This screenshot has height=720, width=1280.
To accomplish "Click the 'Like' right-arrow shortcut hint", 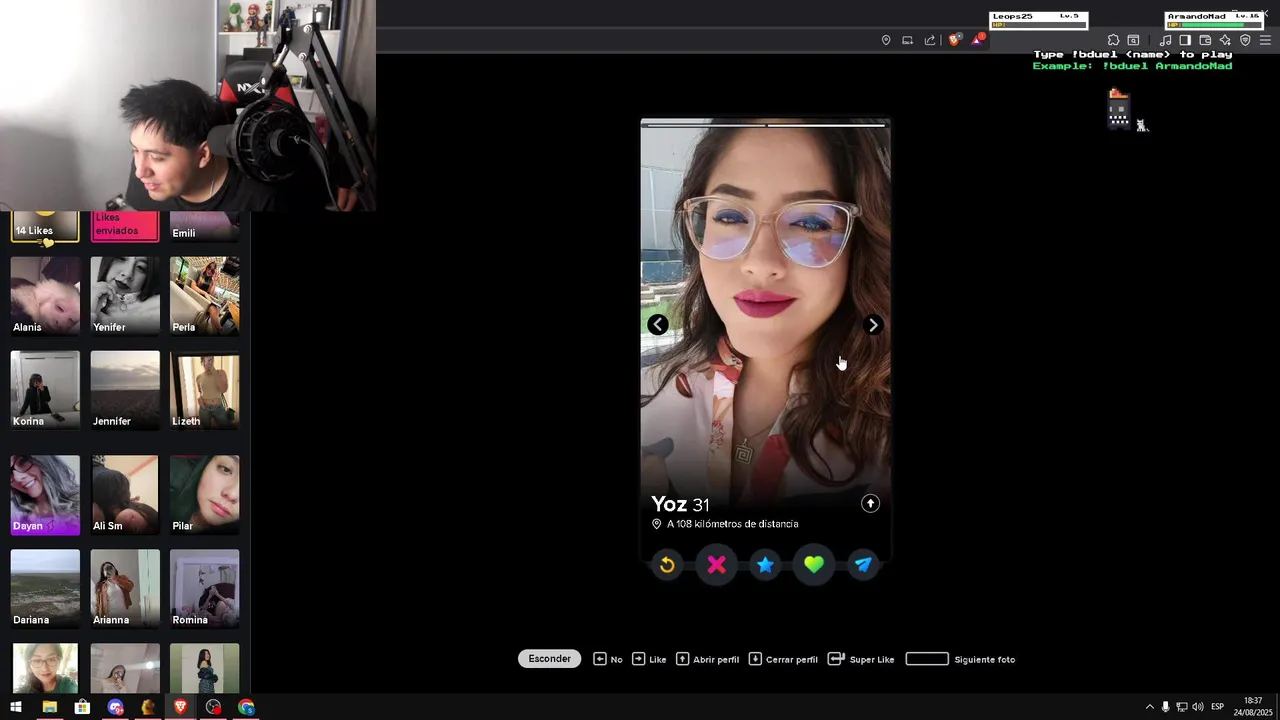I will tap(649, 659).
